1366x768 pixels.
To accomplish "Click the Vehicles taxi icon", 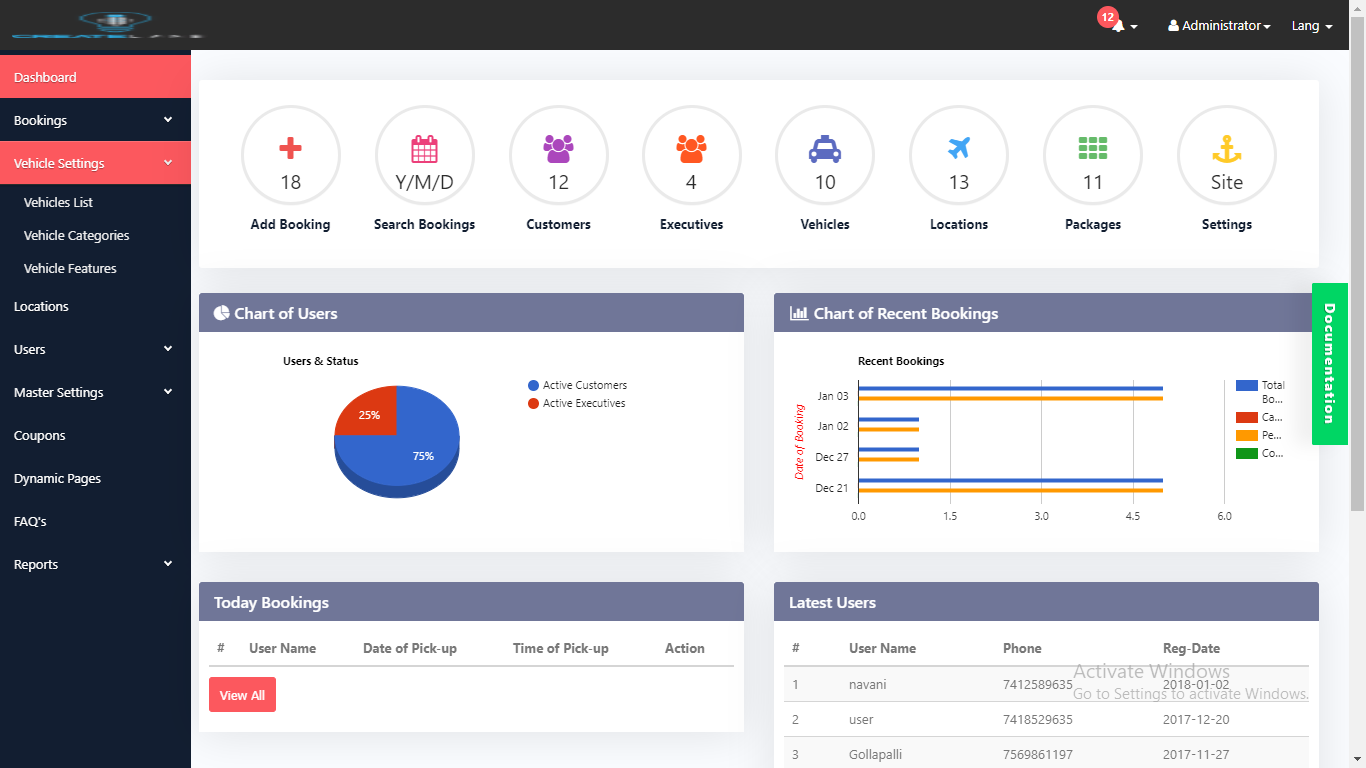I will click(825, 150).
